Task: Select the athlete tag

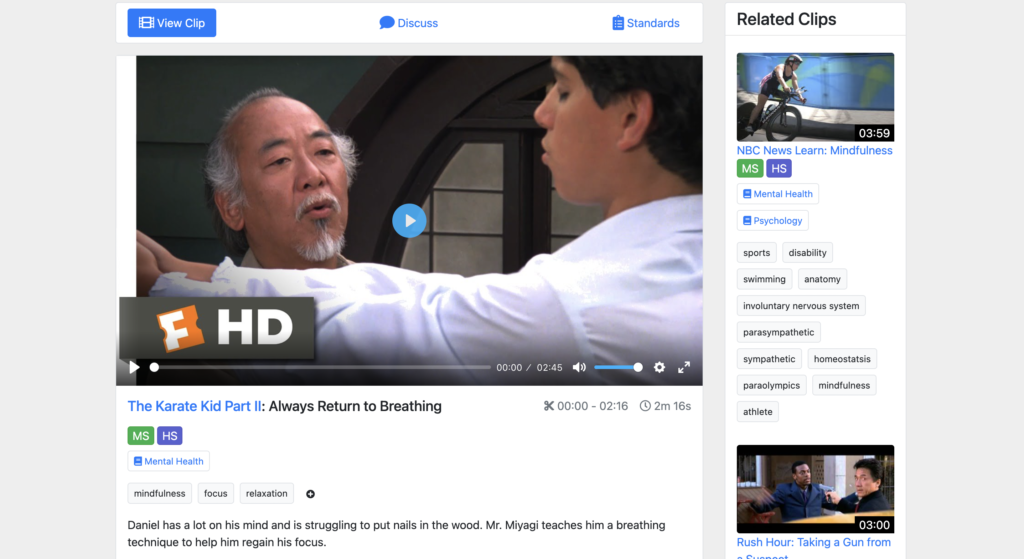Action: 758,412
